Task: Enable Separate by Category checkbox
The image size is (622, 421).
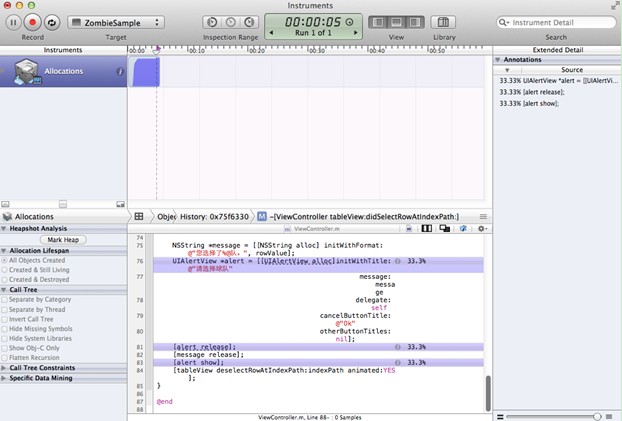Action: [x=4, y=300]
